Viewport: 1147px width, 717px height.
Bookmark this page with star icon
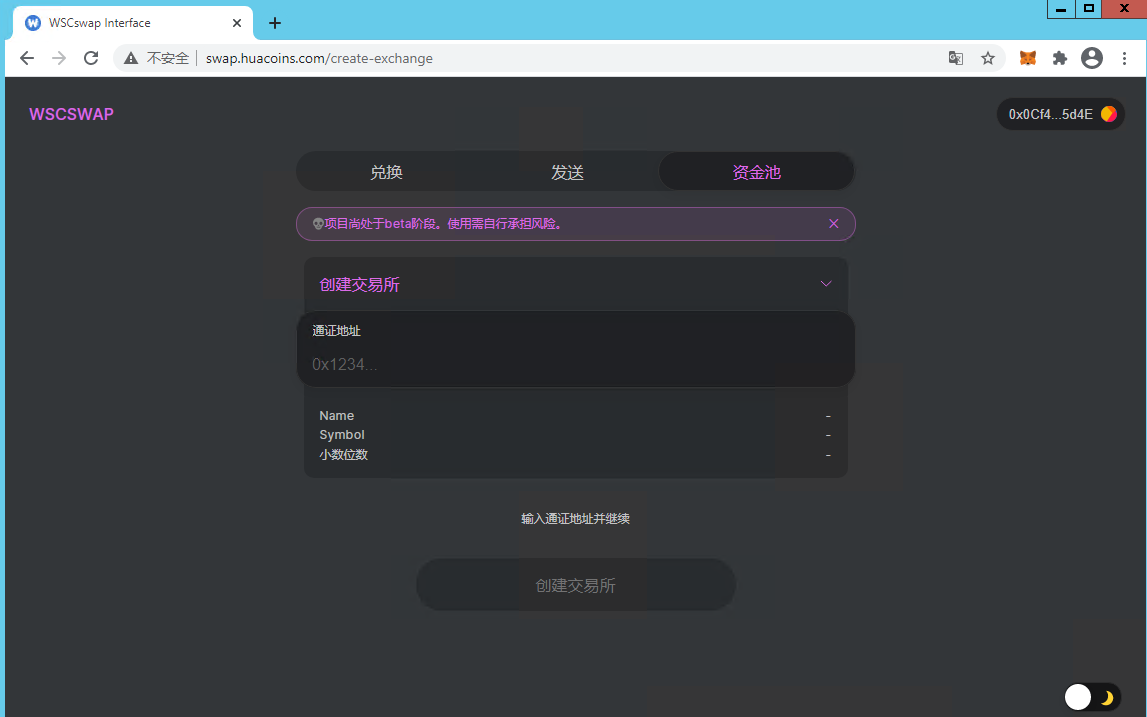coord(988,59)
